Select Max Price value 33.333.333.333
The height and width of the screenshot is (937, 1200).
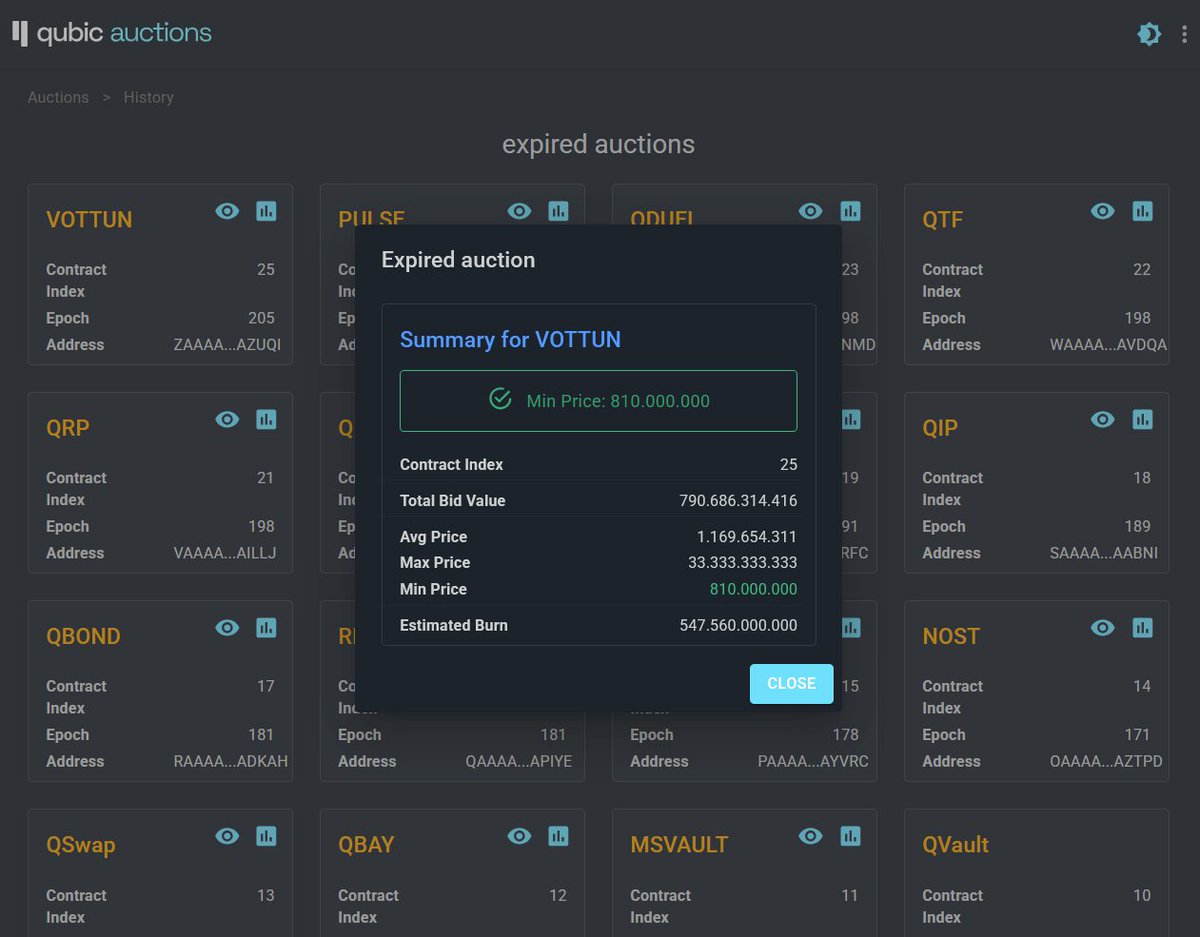point(743,563)
